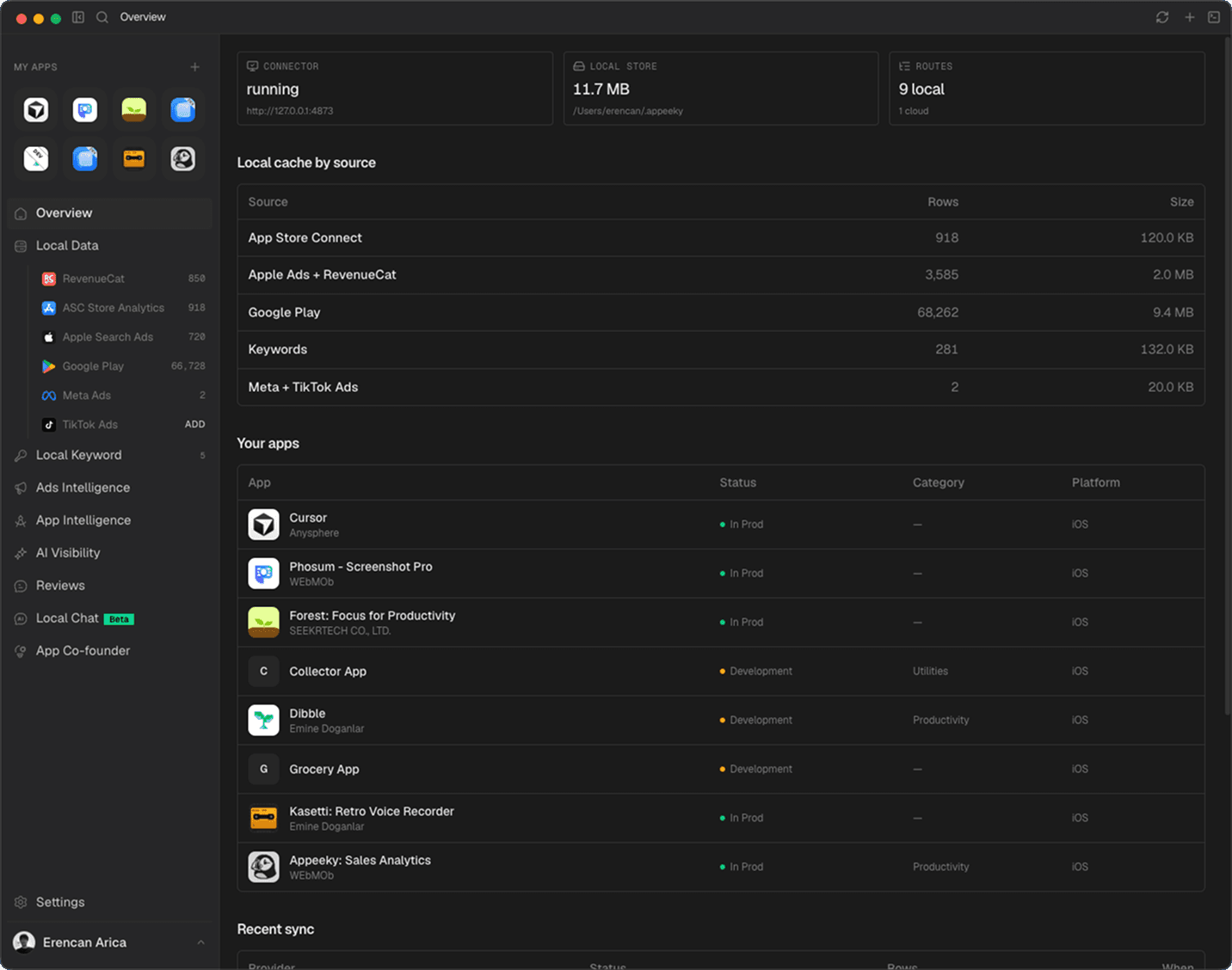Click the 68,262 rows value

[x=938, y=312]
